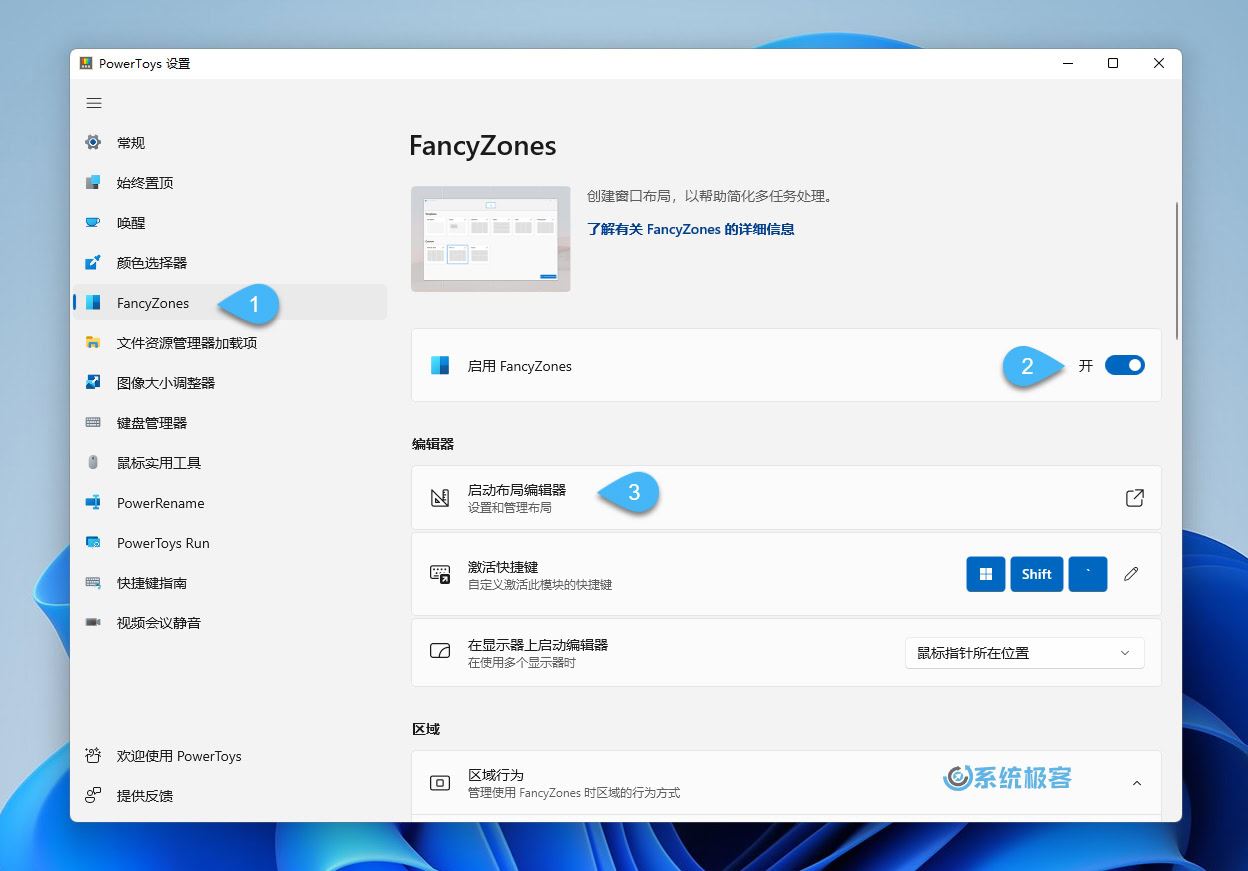Image resolution: width=1248 pixels, height=871 pixels.
Task: Click the coffee cup icon for 唤醒
Action: pyautogui.click(x=93, y=223)
